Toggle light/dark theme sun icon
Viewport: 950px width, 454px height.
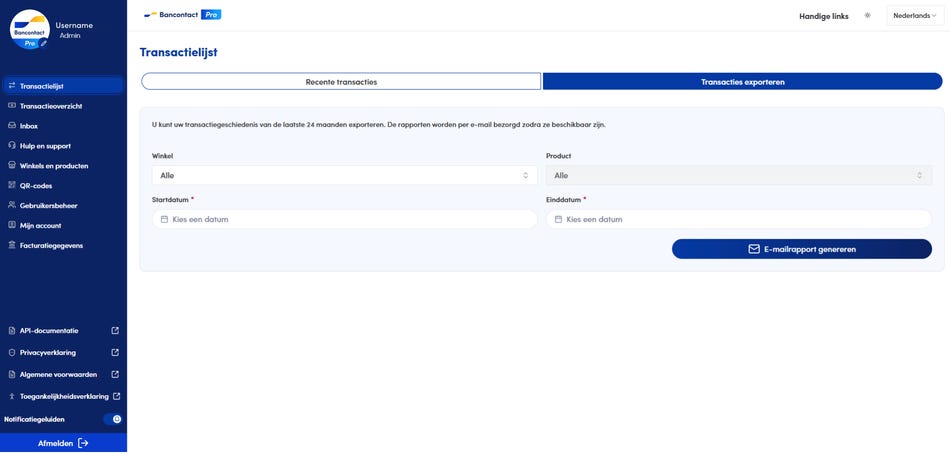click(x=868, y=16)
